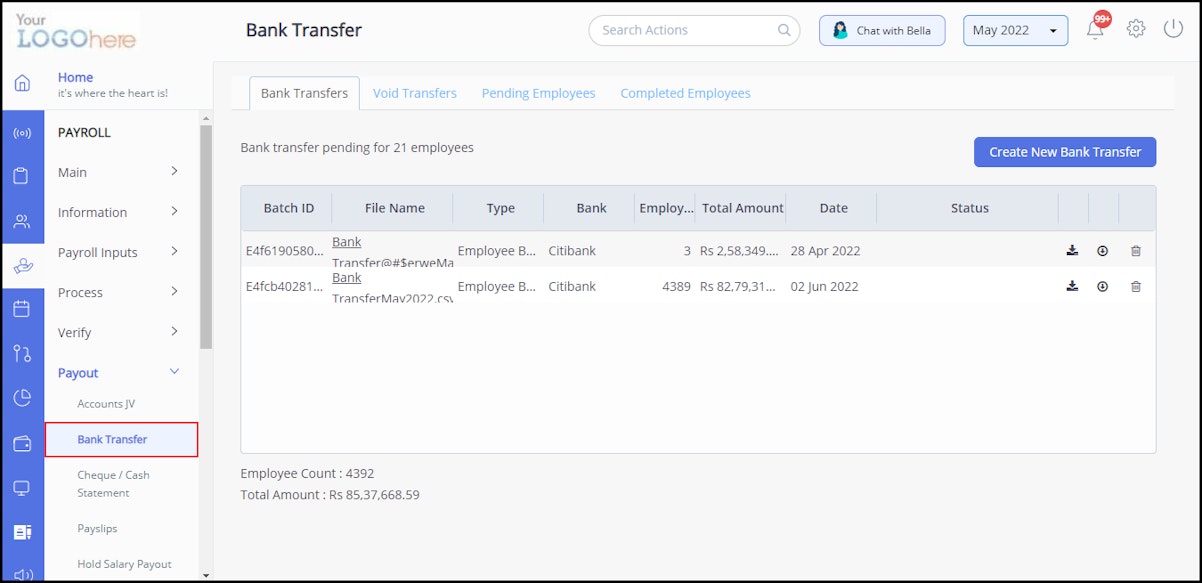Log out using the power icon
This screenshot has height=583, width=1202.
(1171, 29)
